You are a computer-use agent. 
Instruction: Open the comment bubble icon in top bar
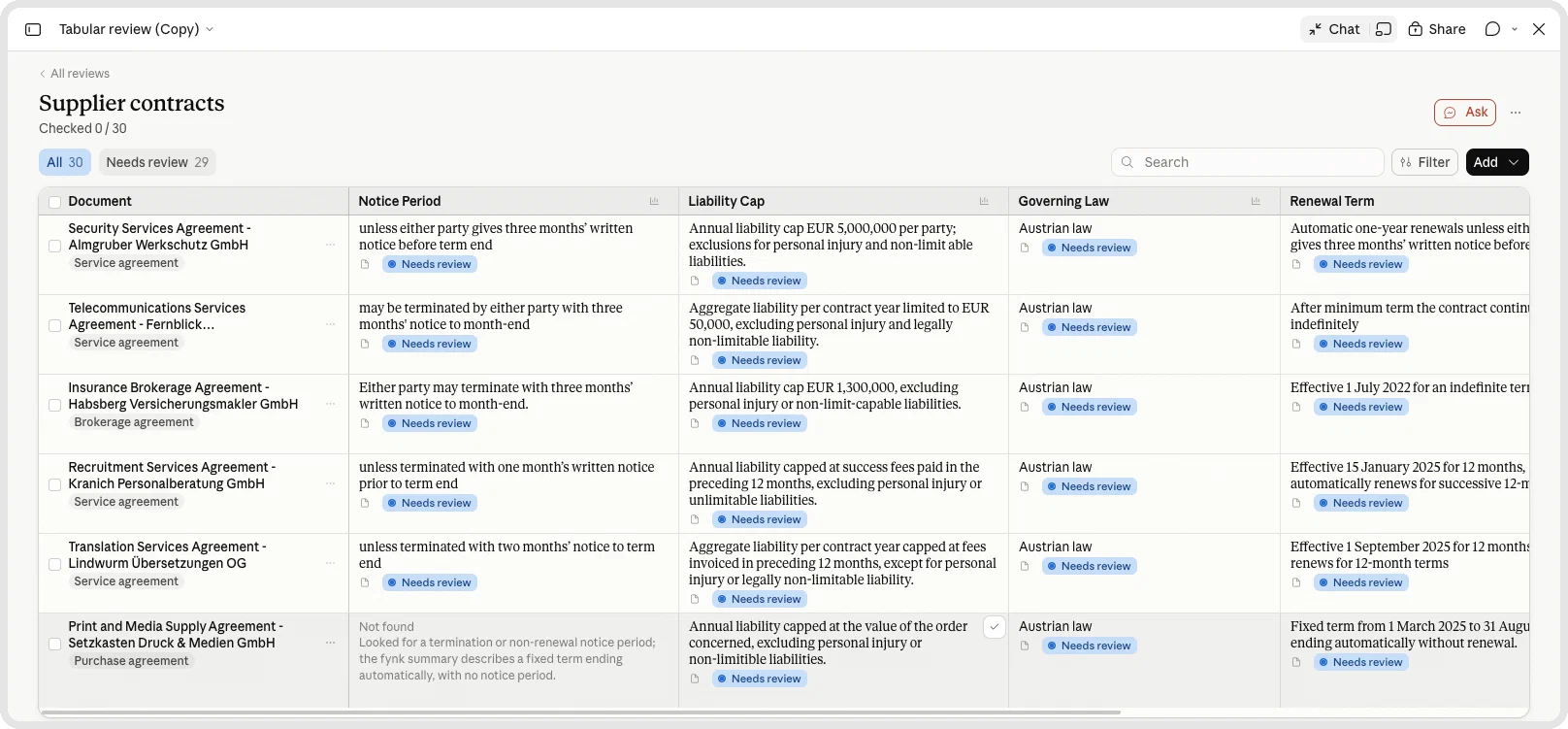(1492, 29)
